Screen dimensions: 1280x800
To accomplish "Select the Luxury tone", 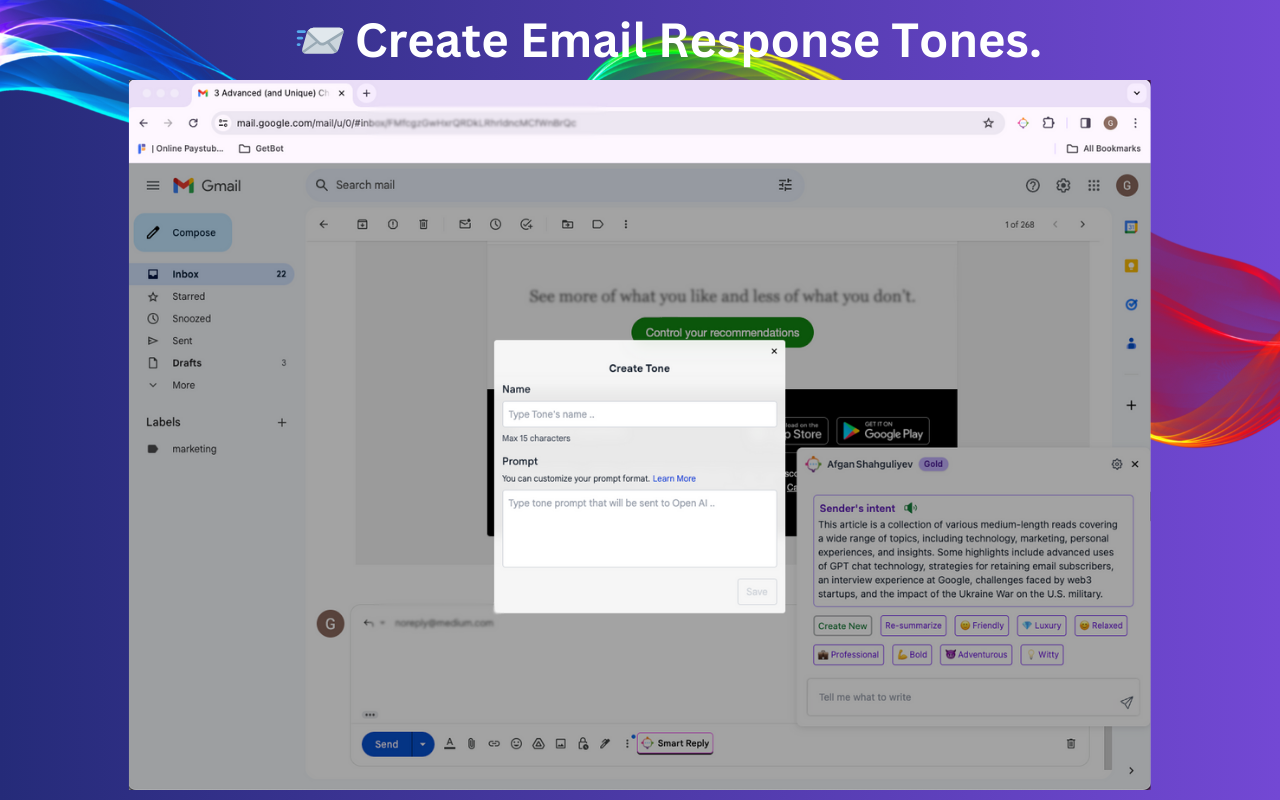I will [1042, 626].
